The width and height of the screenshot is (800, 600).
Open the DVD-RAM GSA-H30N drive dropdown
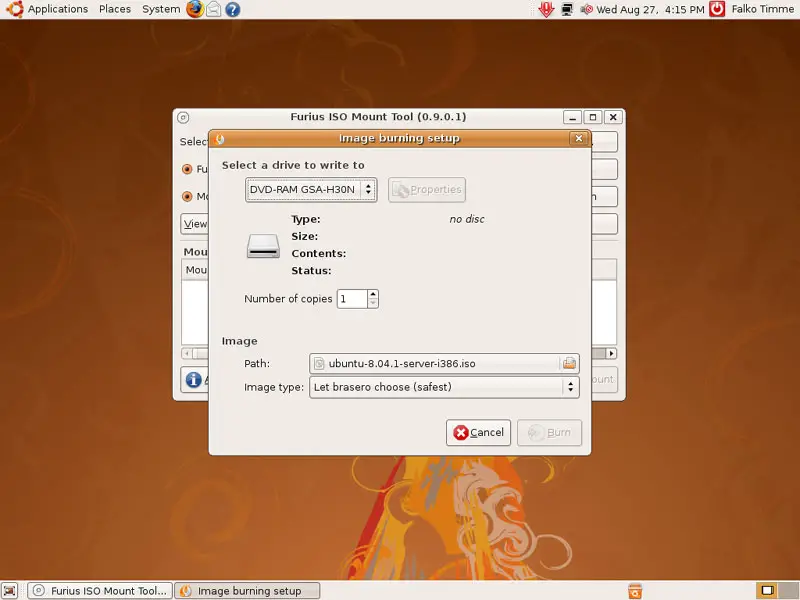pos(311,190)
